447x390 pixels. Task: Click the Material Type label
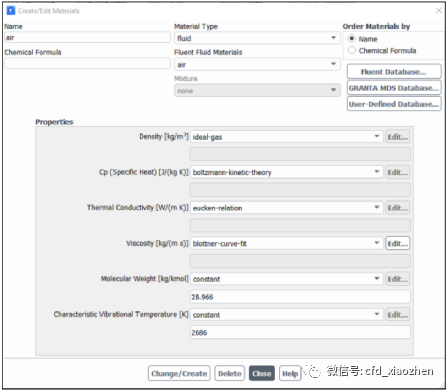196,26
